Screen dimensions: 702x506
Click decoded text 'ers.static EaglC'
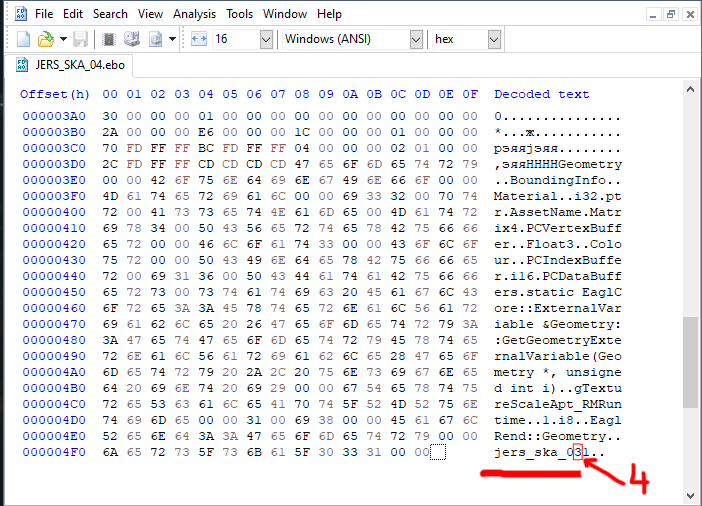[557, 292]
